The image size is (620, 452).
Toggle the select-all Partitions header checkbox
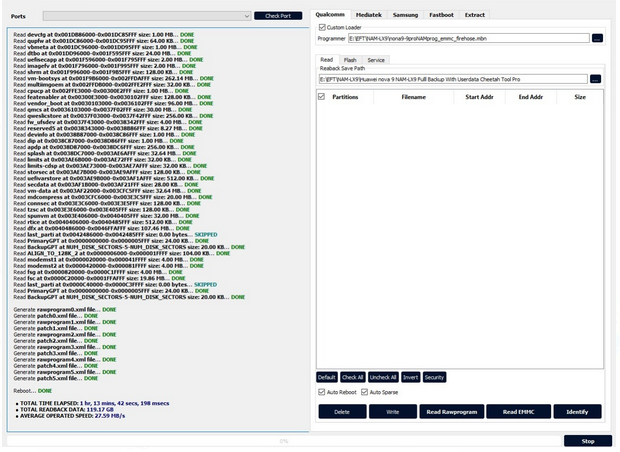pyautogui.click(x=321, y=96)
